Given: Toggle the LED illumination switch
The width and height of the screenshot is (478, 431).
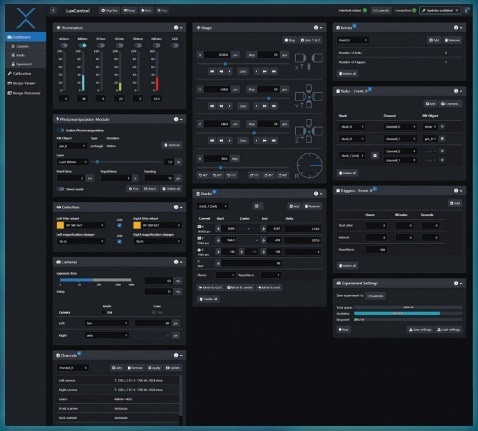Looking at the screenshot, I should pos(175,45).
